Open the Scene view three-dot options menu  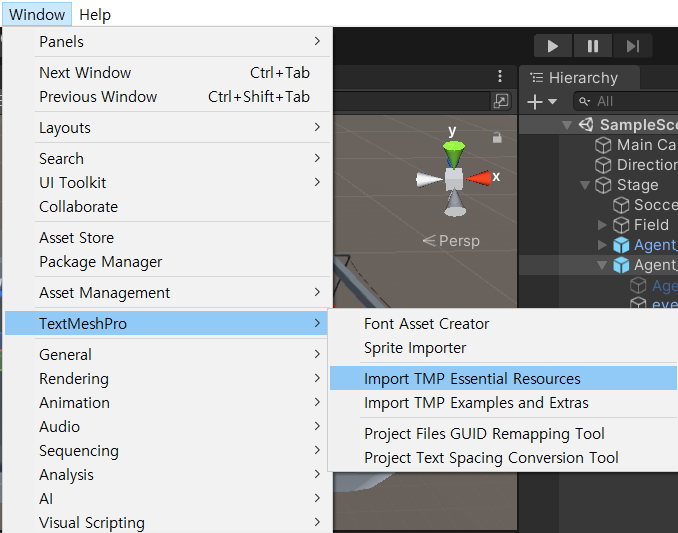(x=500, y=77)
